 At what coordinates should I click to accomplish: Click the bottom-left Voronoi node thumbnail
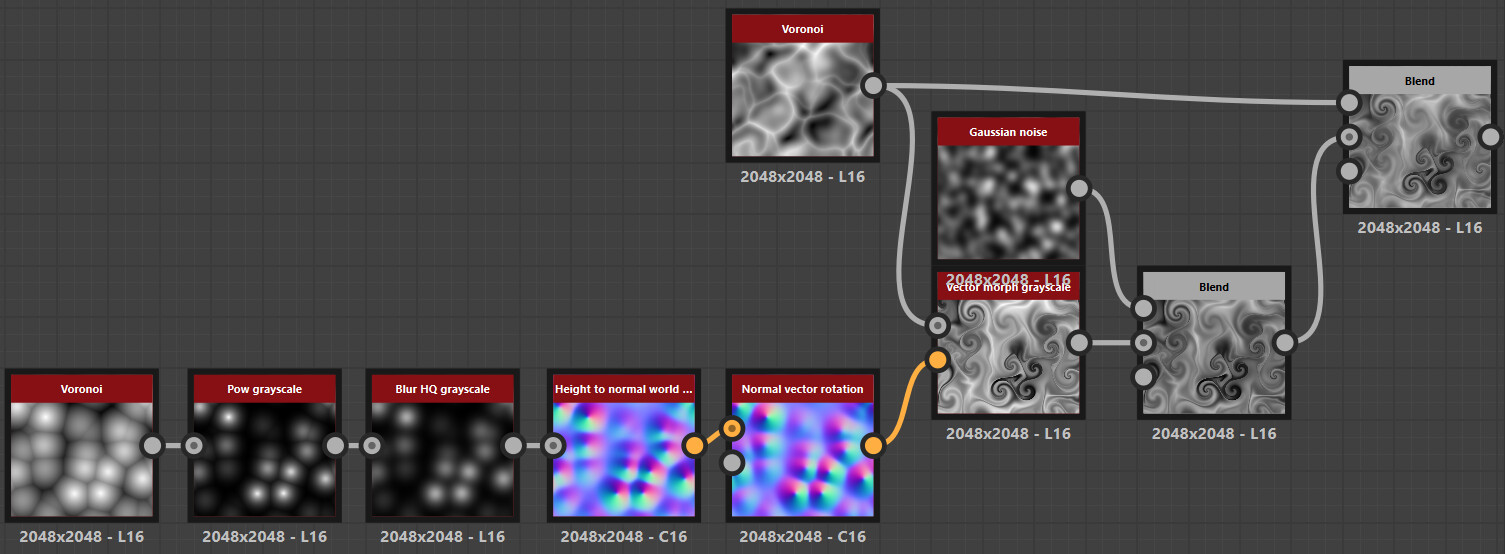(81, 459)
